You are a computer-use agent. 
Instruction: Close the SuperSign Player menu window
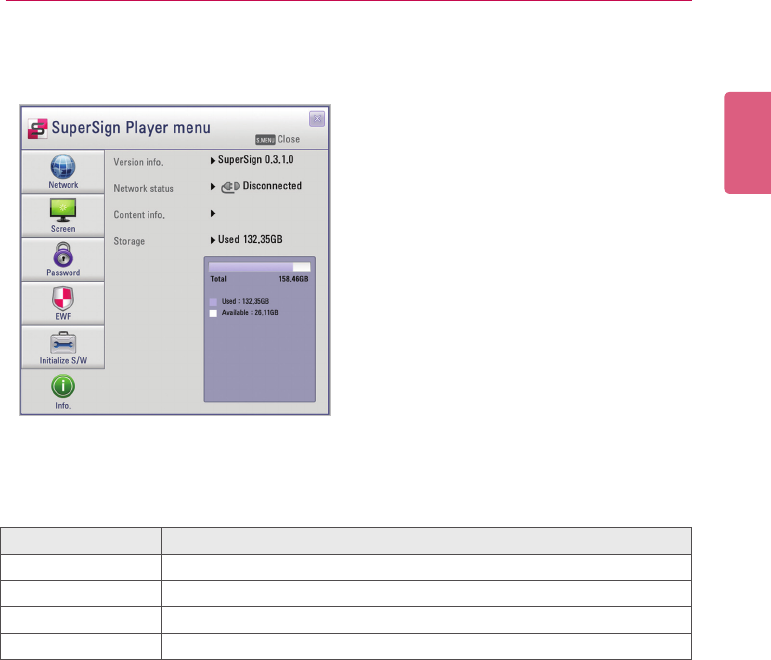point(317,119)
